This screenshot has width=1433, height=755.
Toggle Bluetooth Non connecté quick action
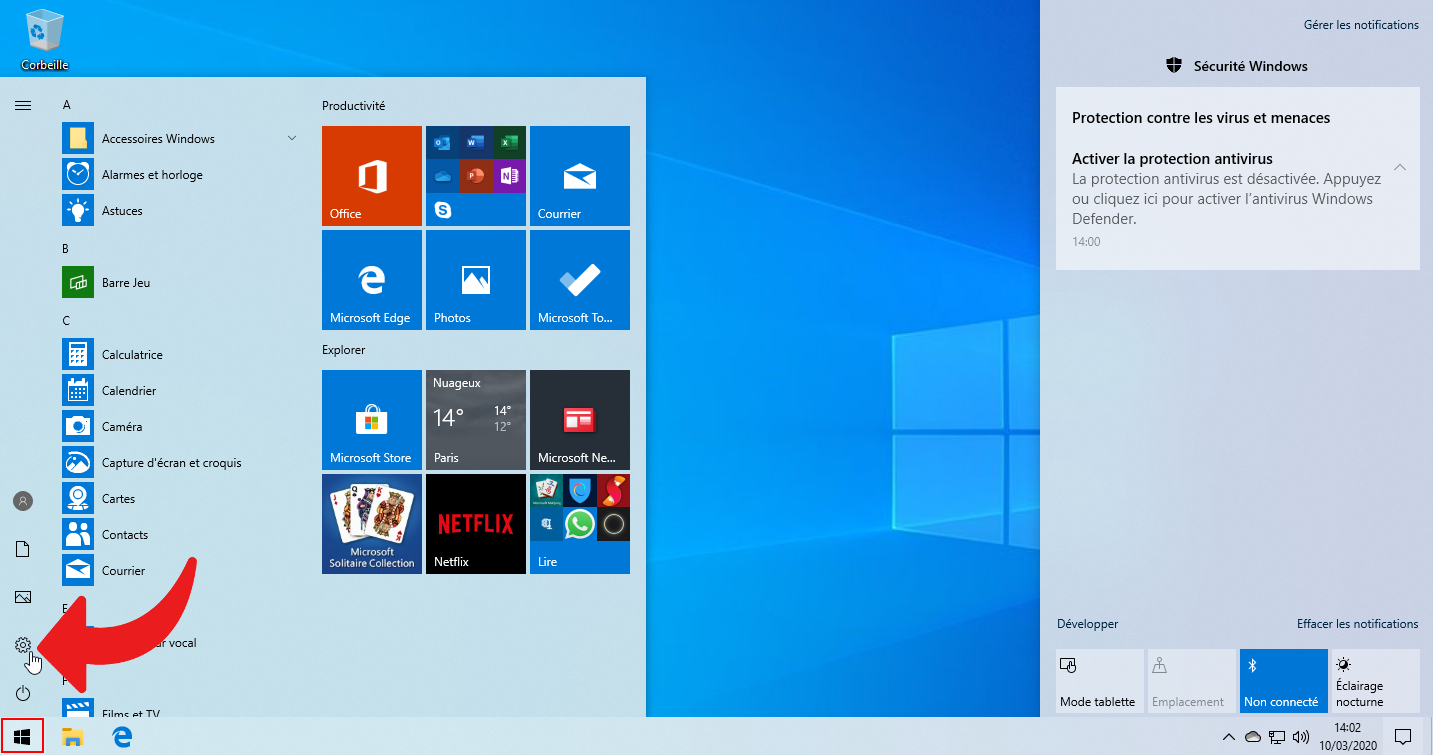[x=1284, y=681]
